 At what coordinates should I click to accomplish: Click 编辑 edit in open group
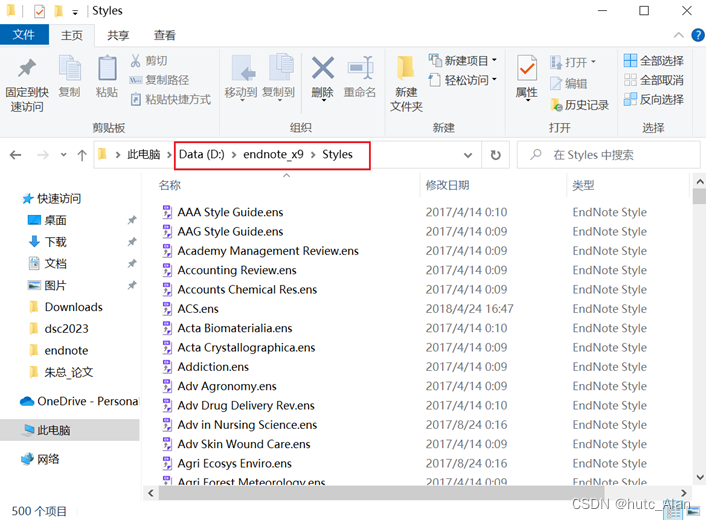pos(569,83)
